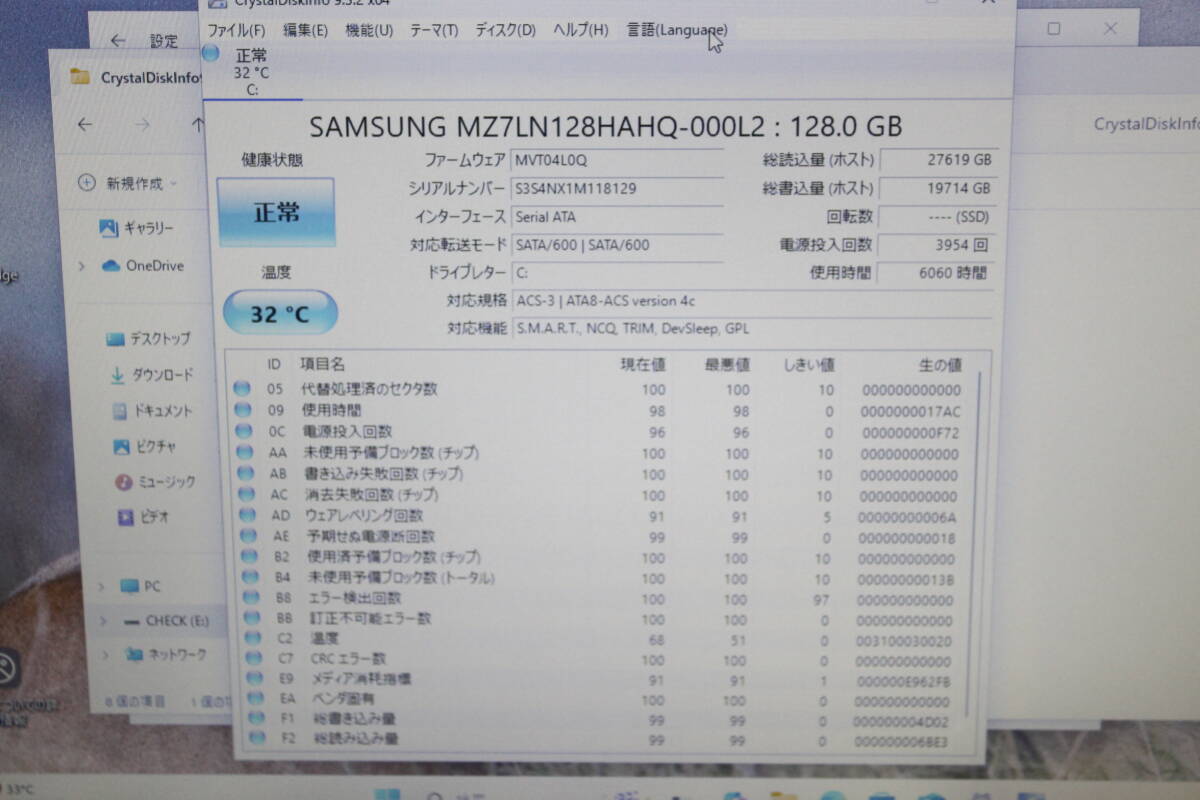Click the CrystalDiskInfo folder icon in Explorer
Viewport: 1200px width, 800px height.
(82, 76)
